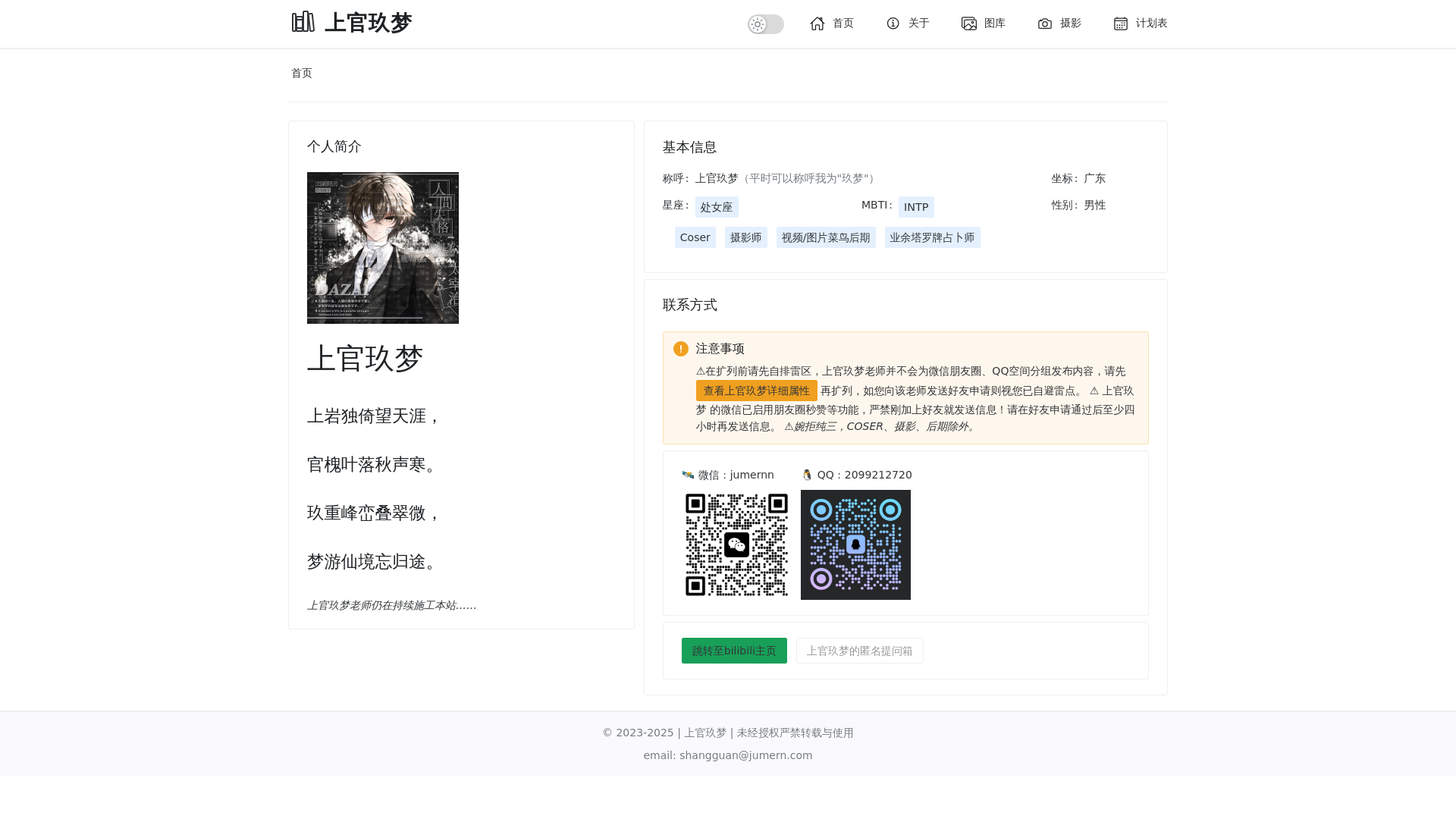Viewport: 1456px width, 819px height.
Task: Click the 联系方式 section heading
Action: pyautogui.click(x=689, y=305)
